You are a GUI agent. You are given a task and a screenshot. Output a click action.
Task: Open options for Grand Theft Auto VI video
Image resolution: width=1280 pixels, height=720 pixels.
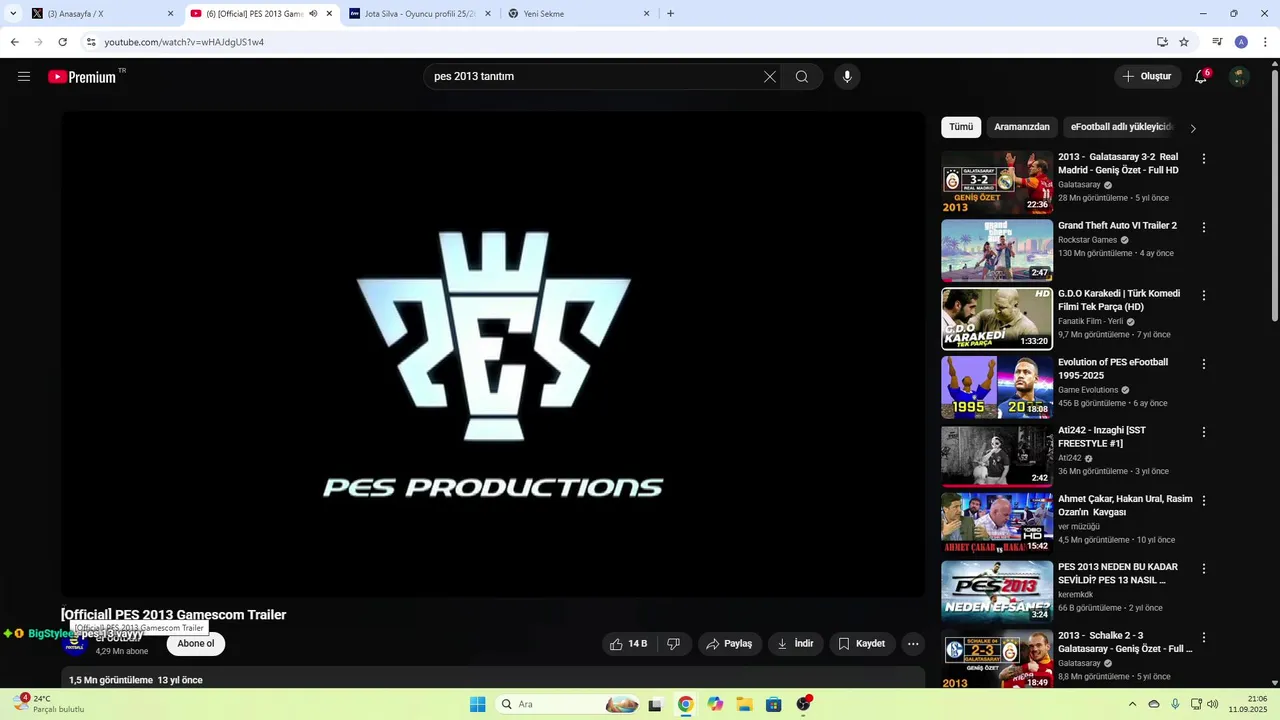pos(1204,227)
